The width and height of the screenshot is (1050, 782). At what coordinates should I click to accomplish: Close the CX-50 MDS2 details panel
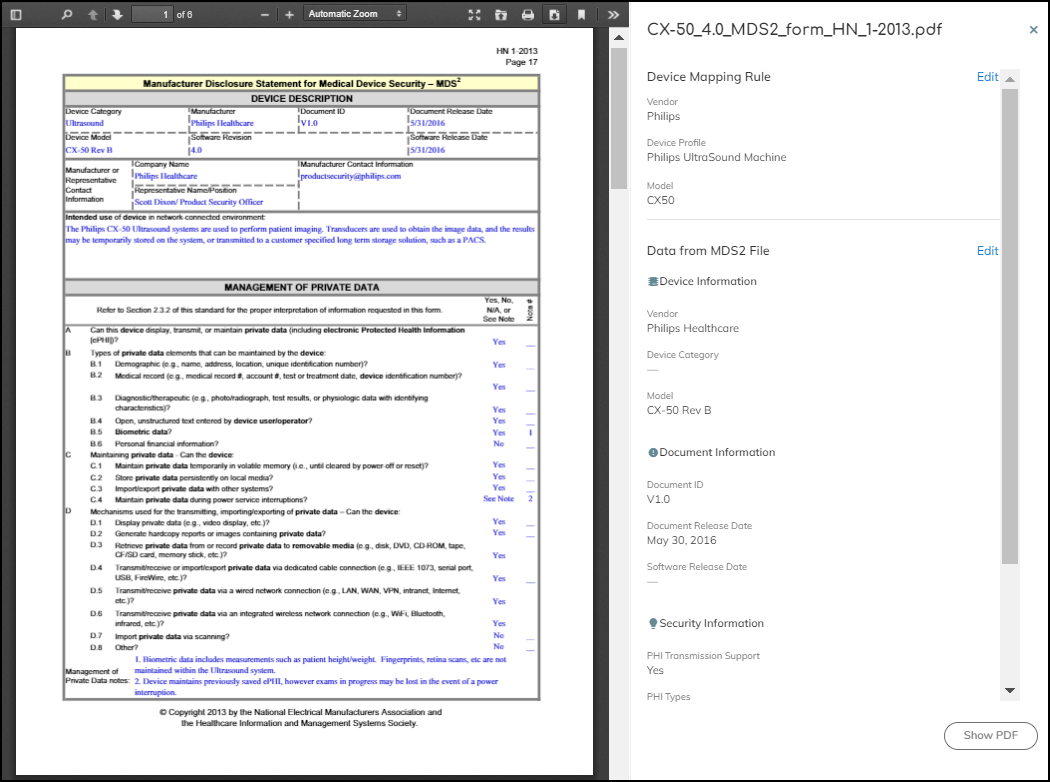pyautogui.click(x=1033, y=30)
